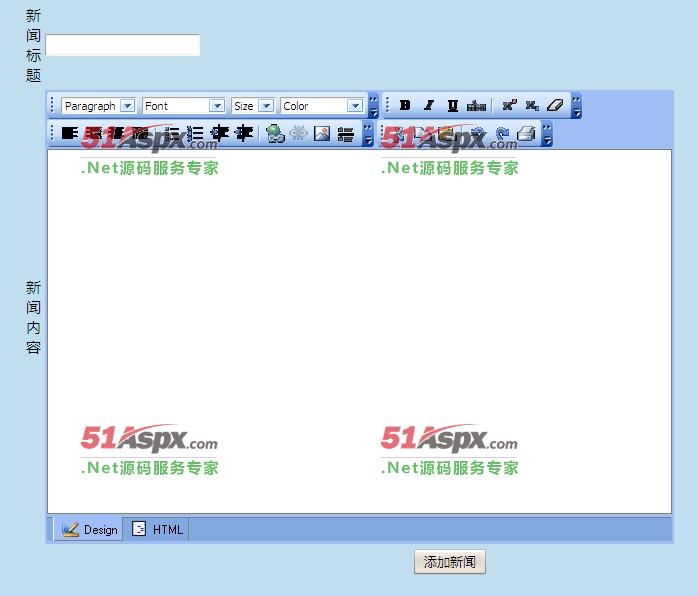Expand toolbar options beside the horizontal rule icon
The image size is (698, 596).
[x=368, y=134]
